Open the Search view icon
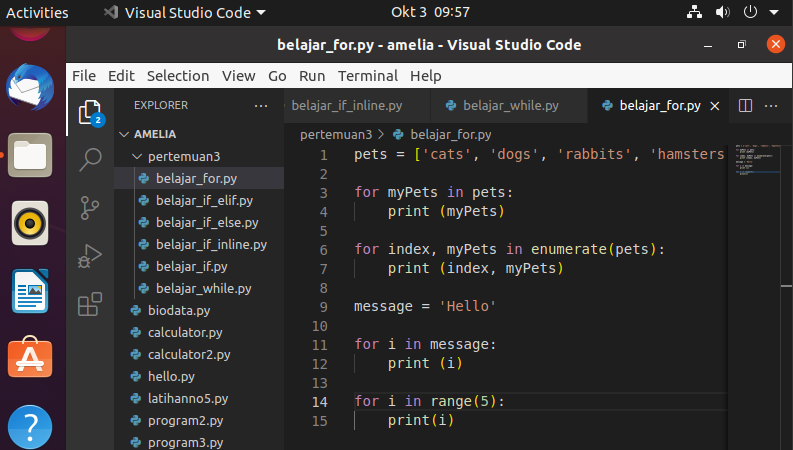The width and height of the screenshot is (793, 450). coord(91,158)
